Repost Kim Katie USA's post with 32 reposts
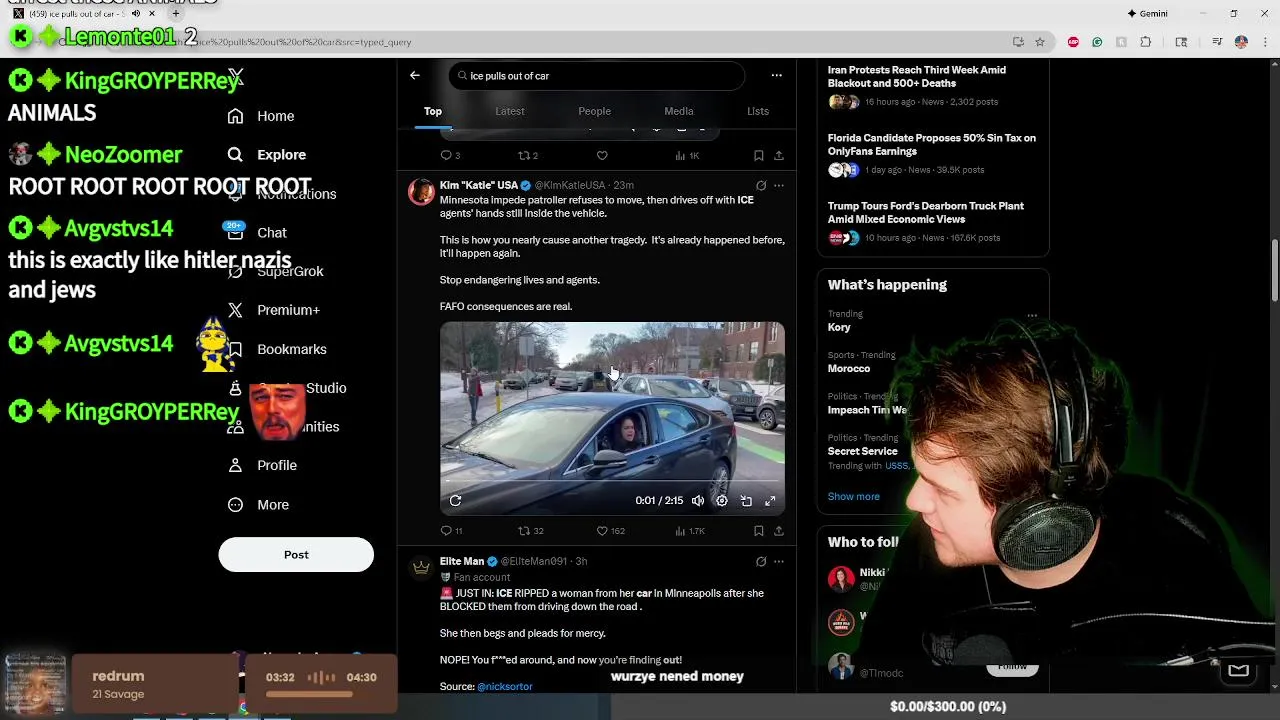The height and width of the screenshot is (720, 1280). pos(530,531)
